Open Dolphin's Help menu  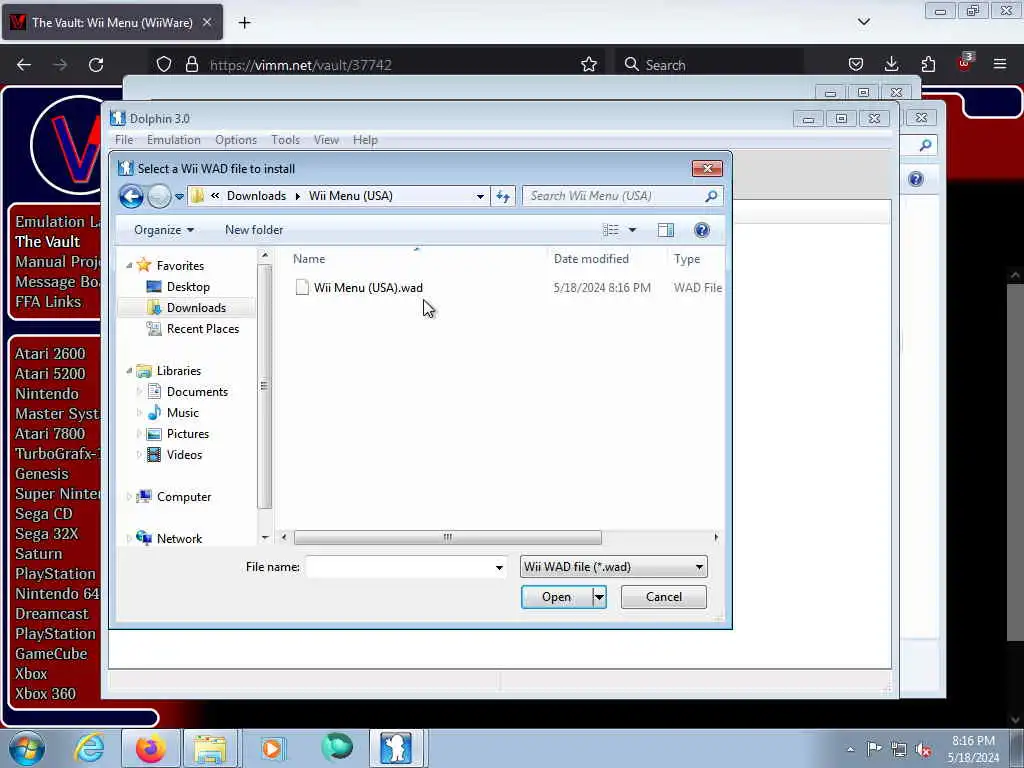(x=365, y=140)
